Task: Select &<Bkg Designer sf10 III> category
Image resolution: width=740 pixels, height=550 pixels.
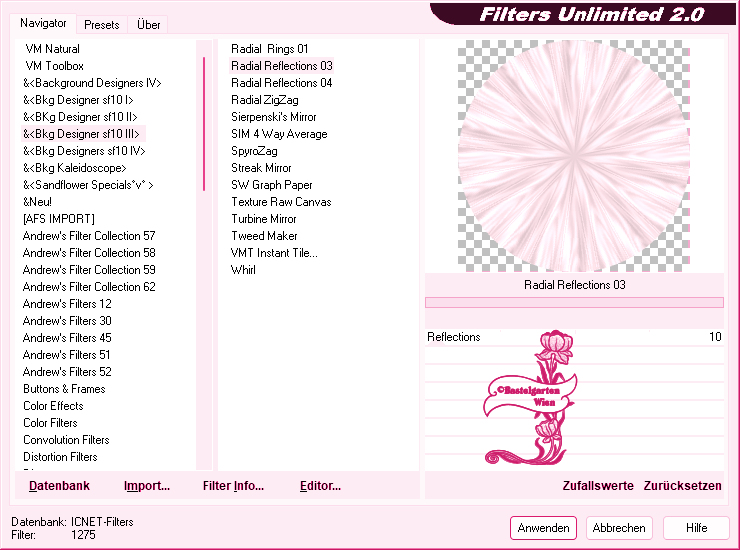Action: pyautogui.click(x=81, y=134)
